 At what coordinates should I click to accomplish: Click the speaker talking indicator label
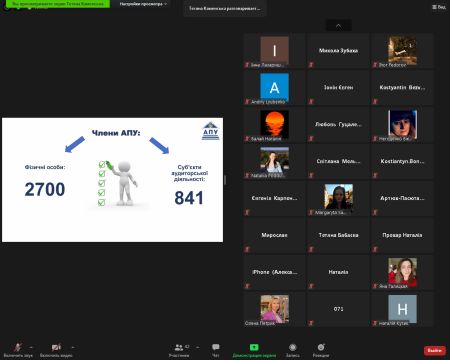point(225,8)
